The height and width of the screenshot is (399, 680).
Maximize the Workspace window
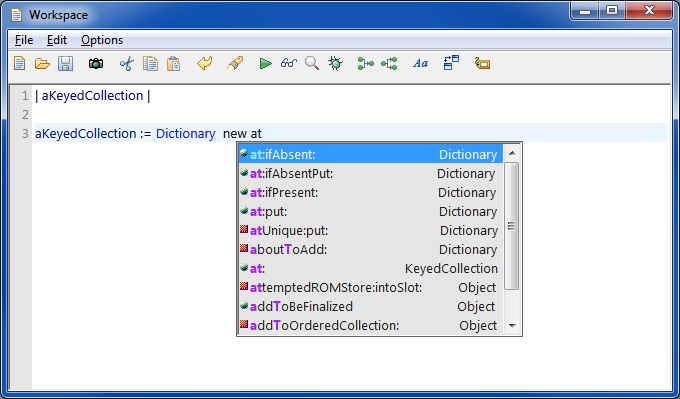point(612,11)
